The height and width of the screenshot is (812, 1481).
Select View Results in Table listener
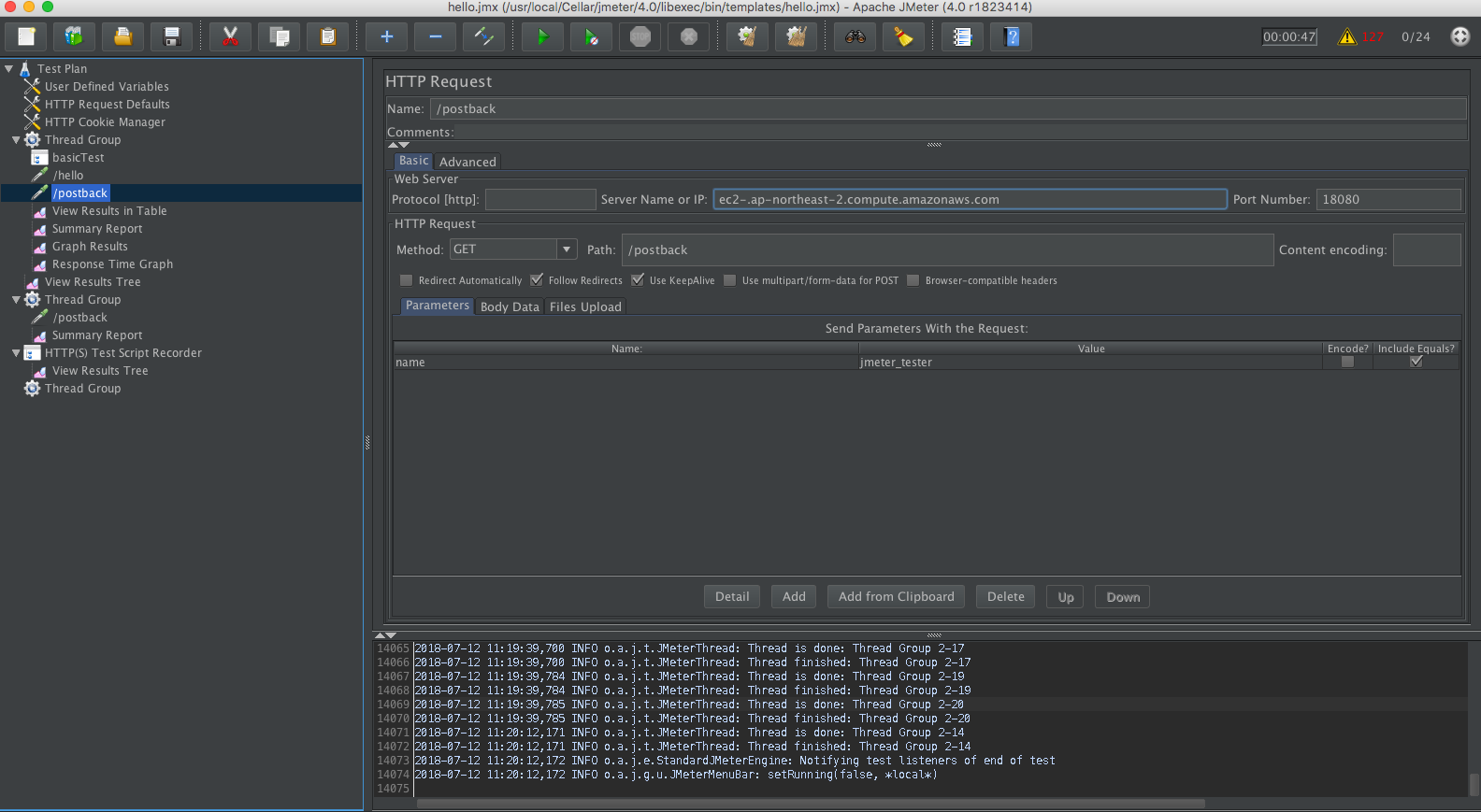109,211
